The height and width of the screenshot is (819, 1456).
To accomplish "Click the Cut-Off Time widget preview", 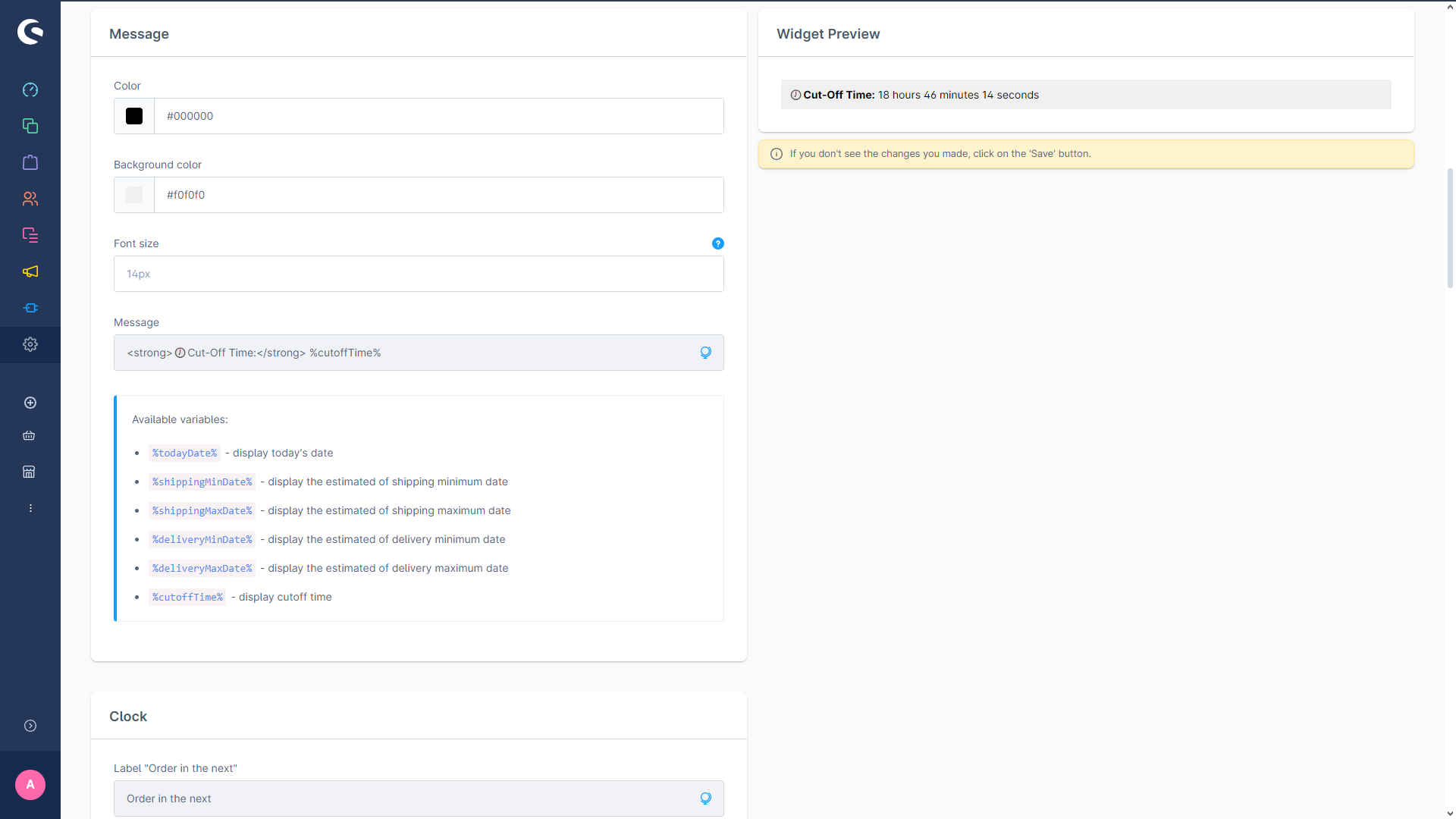I will pyautogui.click(x=1086, y=95).
